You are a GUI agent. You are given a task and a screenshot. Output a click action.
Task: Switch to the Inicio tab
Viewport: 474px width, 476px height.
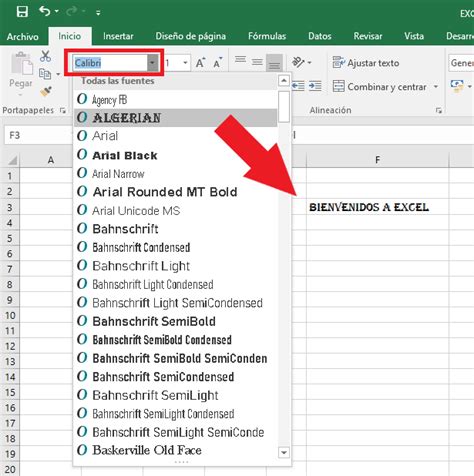click(x=70, y=36)
